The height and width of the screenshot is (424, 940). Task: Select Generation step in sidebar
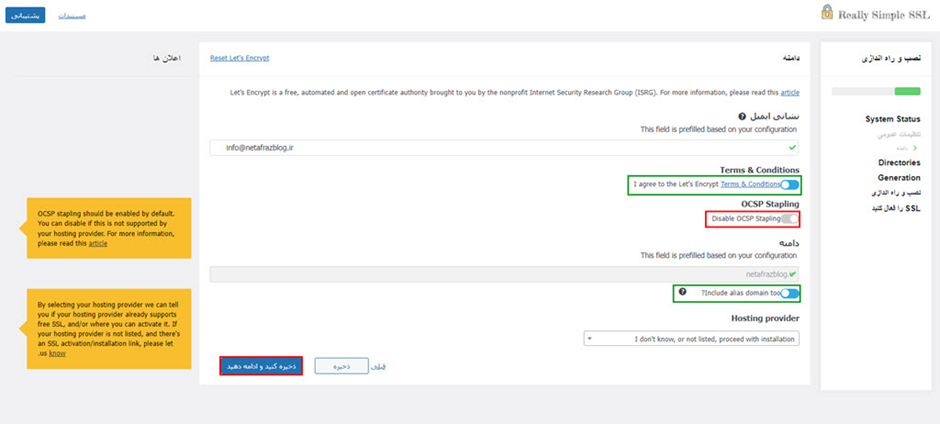point(899,178)
